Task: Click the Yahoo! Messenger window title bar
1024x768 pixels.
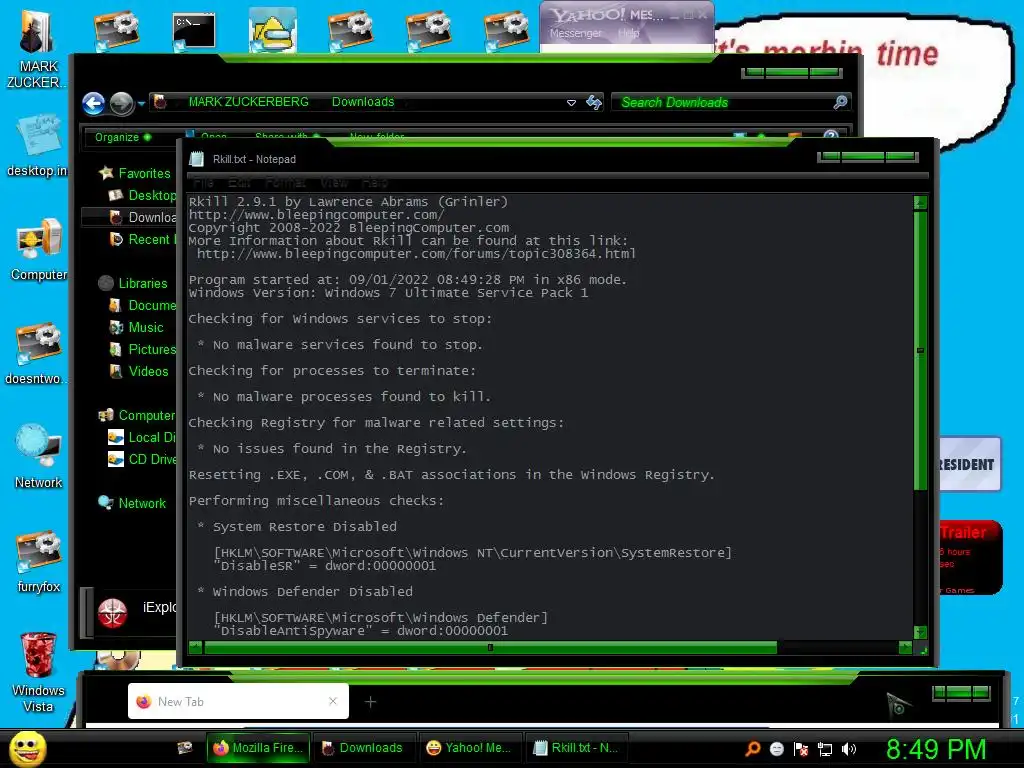Action: pyautogui.click(x=627, y=14)
